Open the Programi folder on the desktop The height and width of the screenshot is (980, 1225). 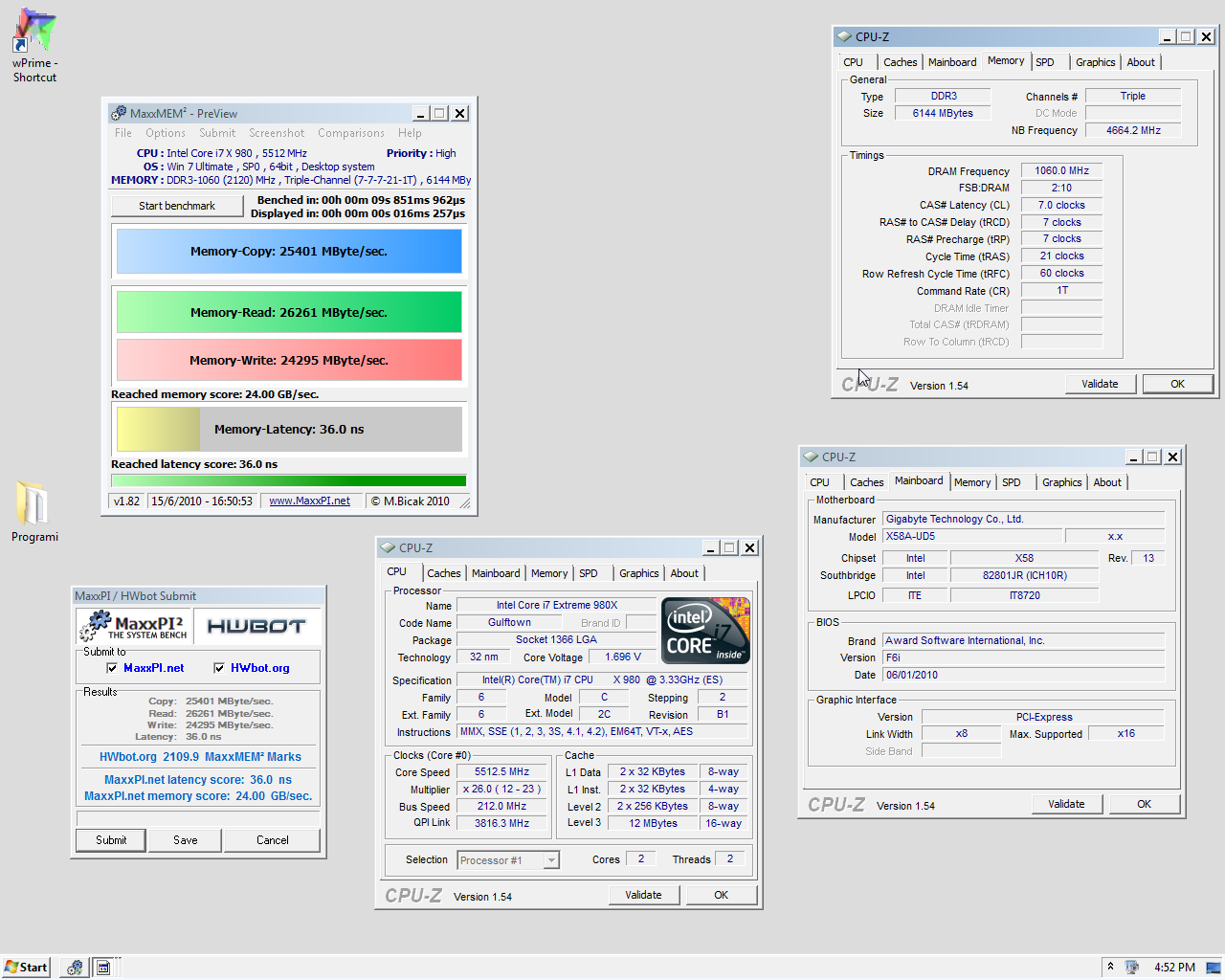coord(34,511)
